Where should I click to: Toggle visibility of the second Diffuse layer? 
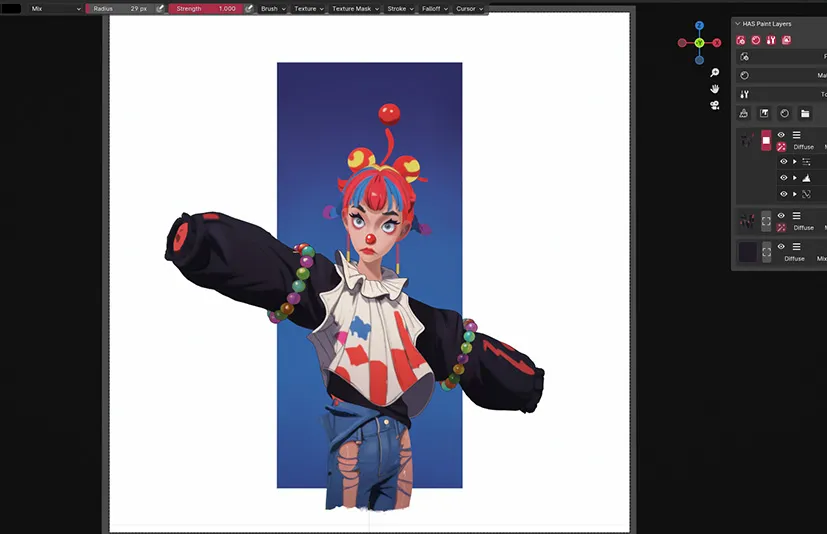(x=782, y=215)
